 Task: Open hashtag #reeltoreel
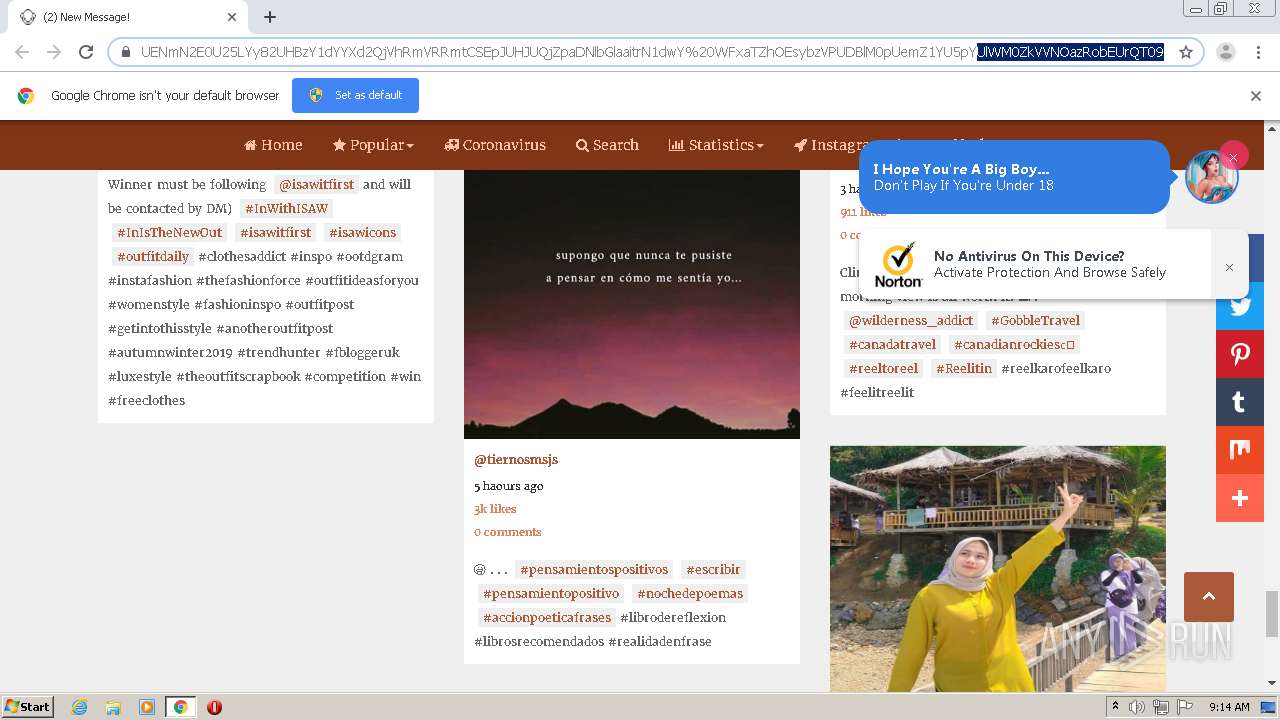click(884, 368)
